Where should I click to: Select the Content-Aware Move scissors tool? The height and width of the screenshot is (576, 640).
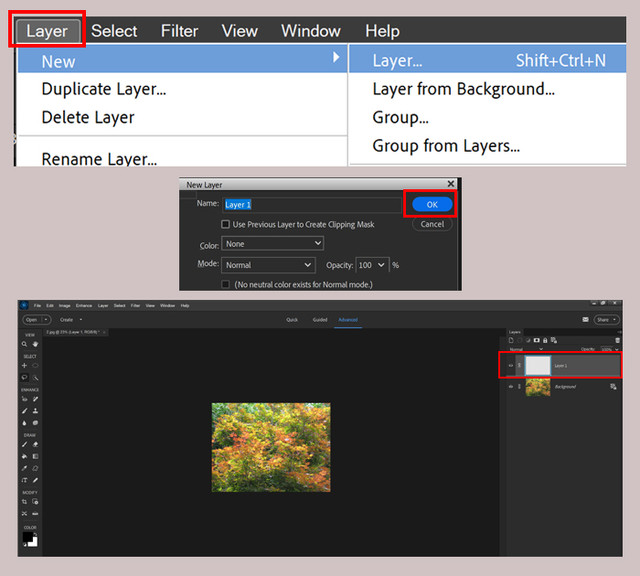coord(24,514)
